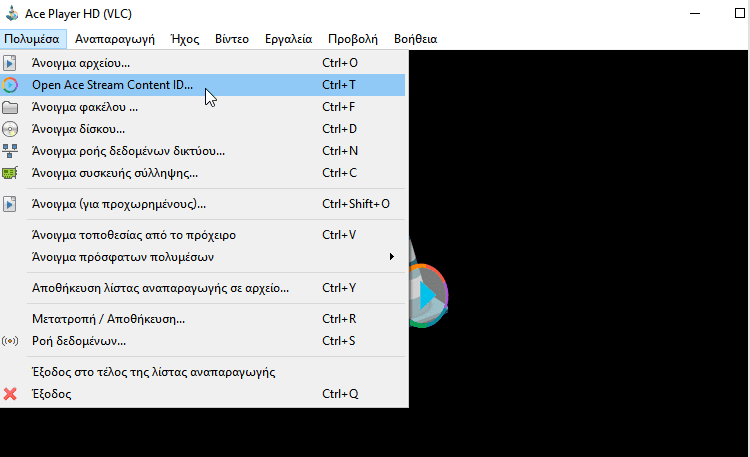Screen dimensions: 750x457
Task: Click the Ace Stream colorful ring icon
Action: click(10, 85)
